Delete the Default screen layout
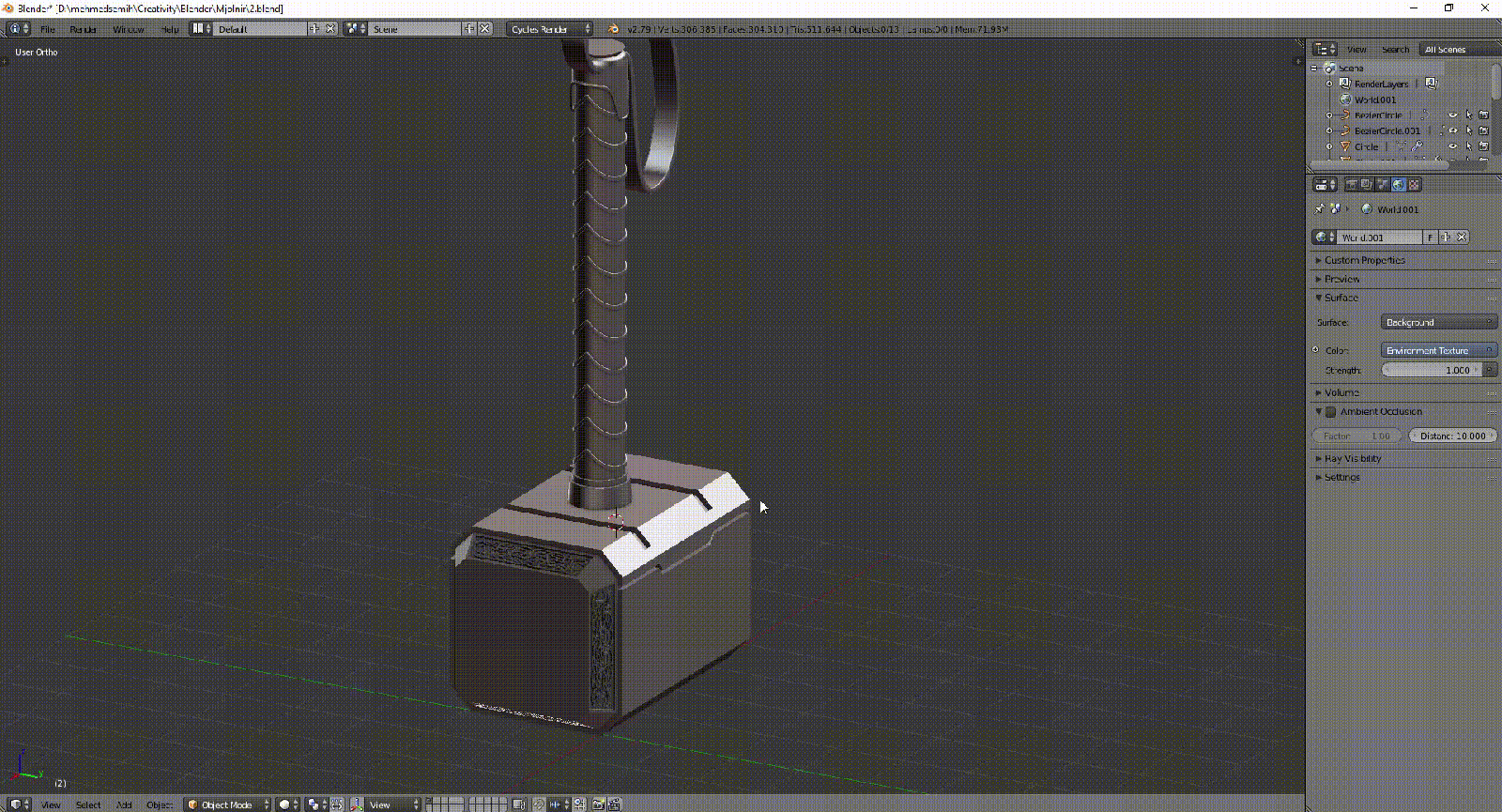 [330, 29]
